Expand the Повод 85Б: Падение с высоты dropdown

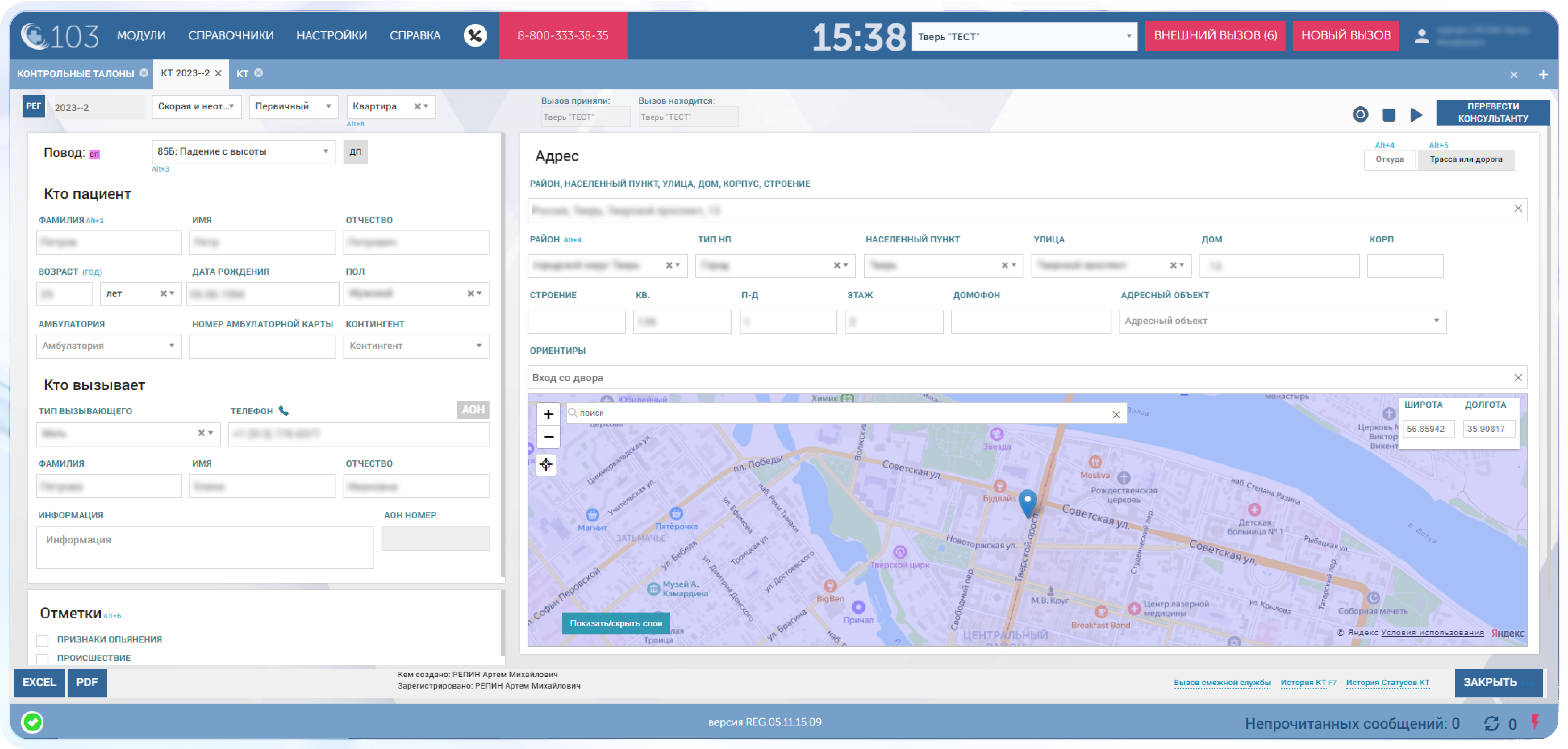pyautogui.click(x=243, y=151)
